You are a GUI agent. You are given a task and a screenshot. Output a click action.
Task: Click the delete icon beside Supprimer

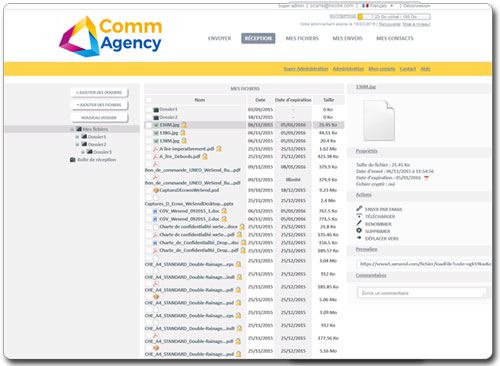359,231
